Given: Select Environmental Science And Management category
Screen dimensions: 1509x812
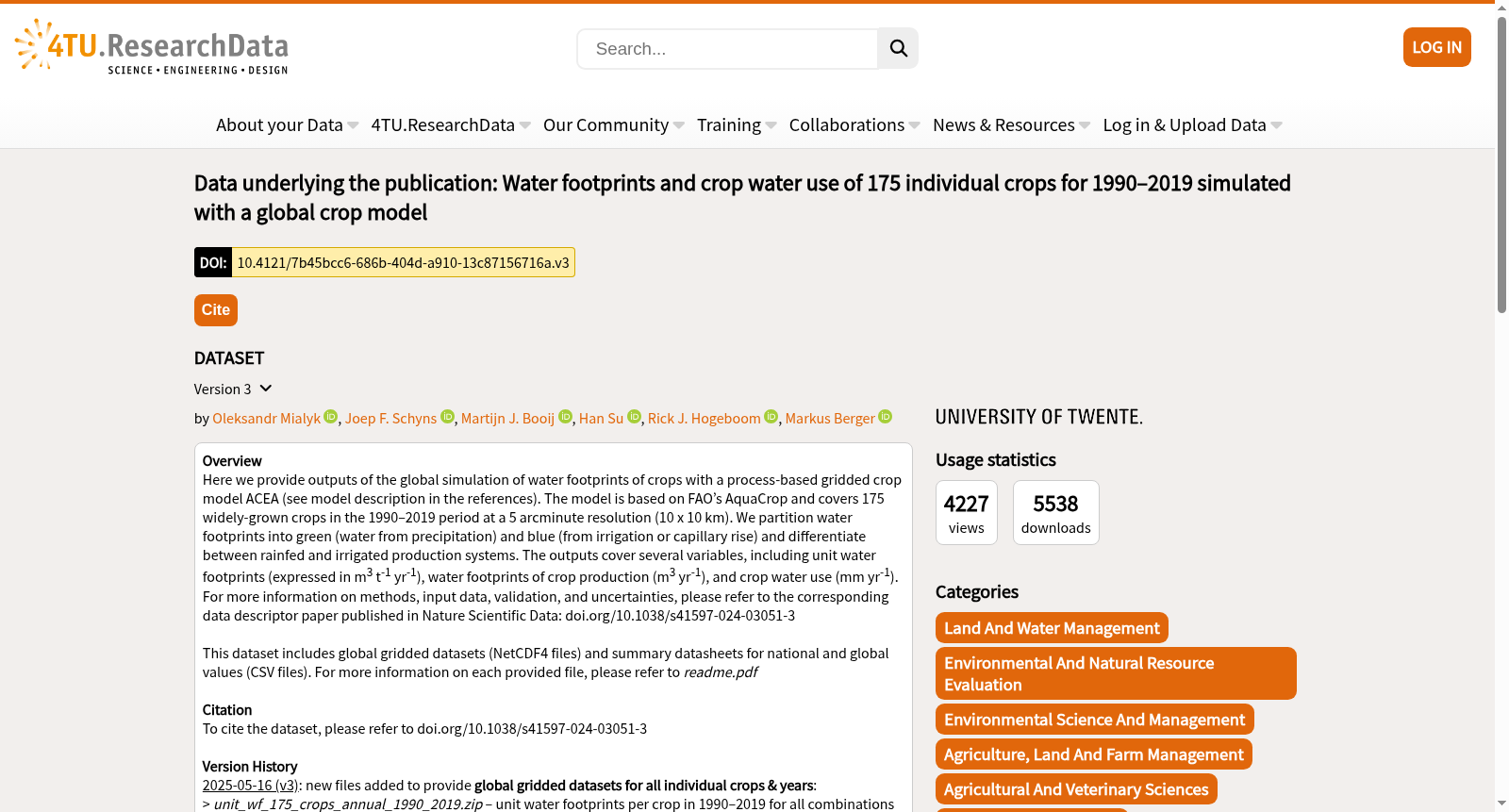Looking at the screenshot, I should coord(1094,720).
